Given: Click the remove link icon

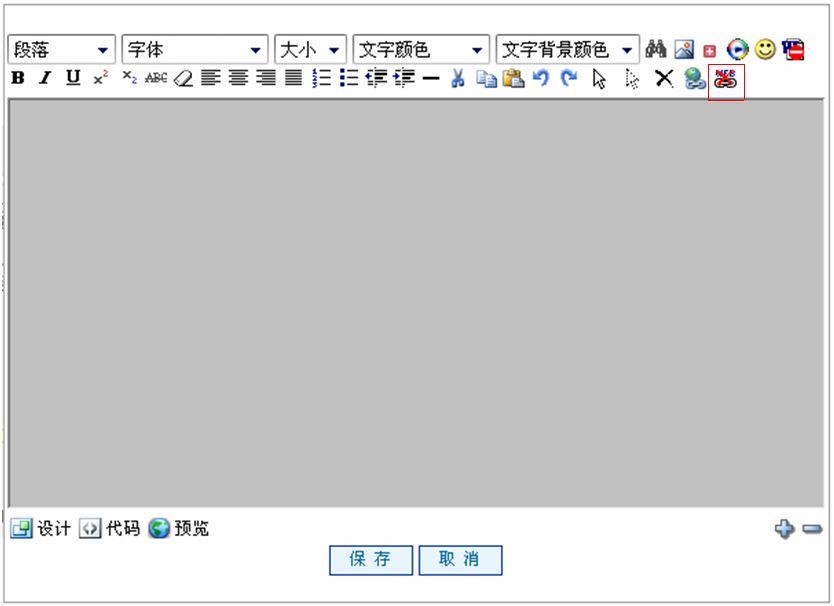Looking at the screenshot, I should coord(725,79).
